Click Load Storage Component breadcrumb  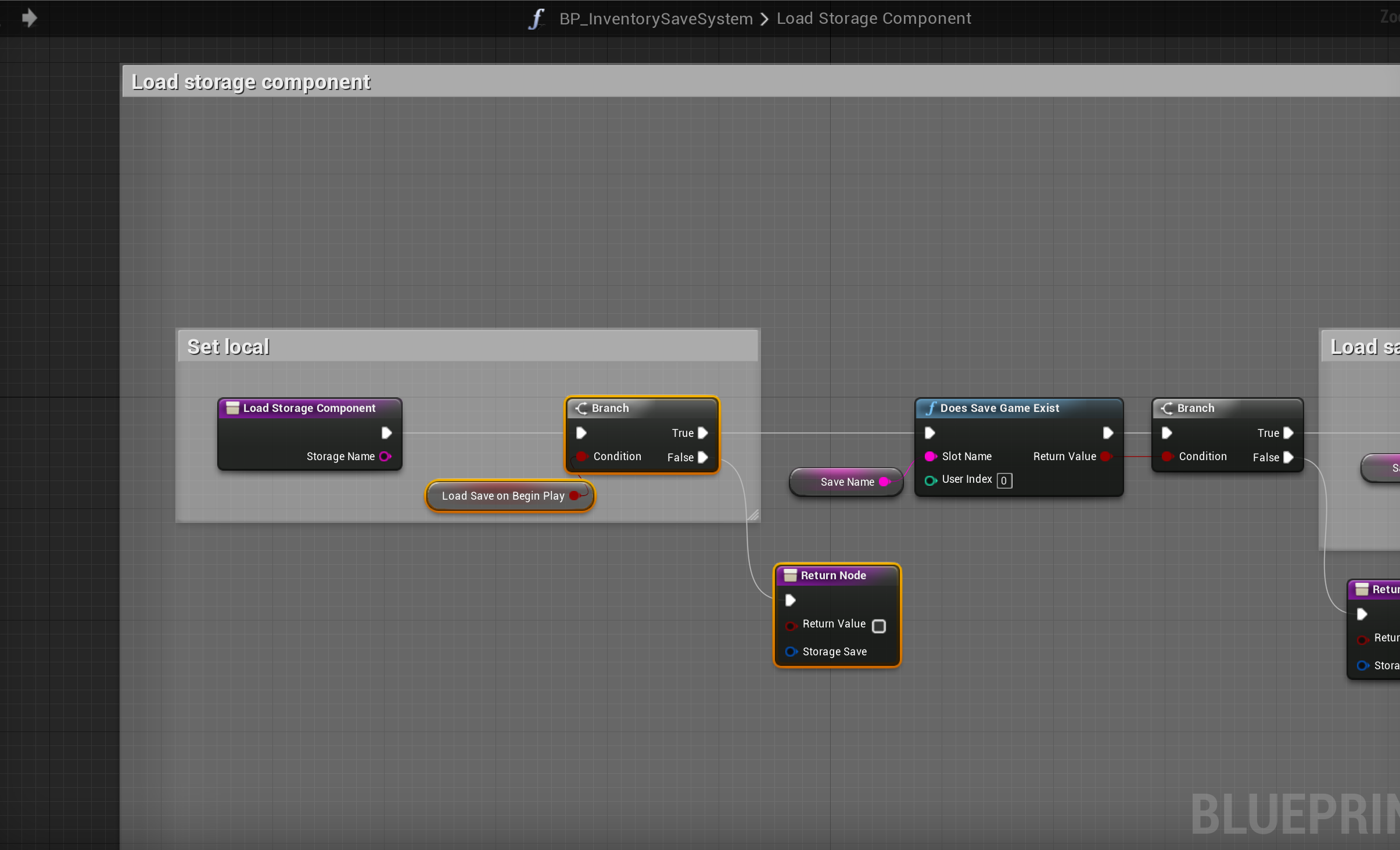tap(874, 19)
